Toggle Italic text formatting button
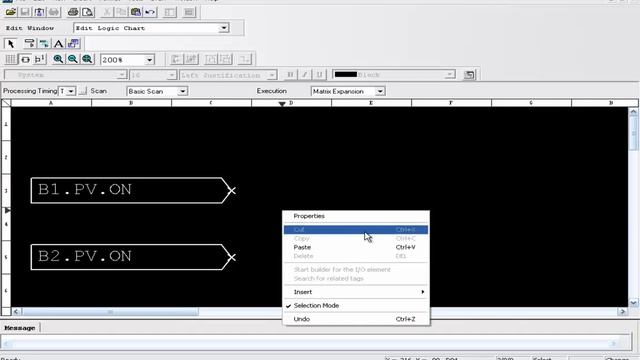 point(305,75)
